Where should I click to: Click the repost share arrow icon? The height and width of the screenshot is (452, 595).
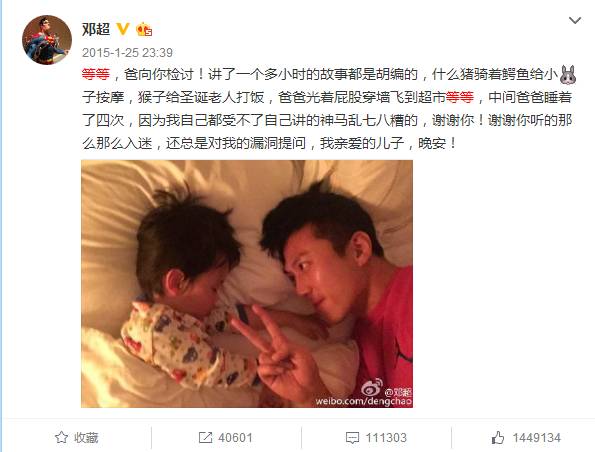[205, 438]
